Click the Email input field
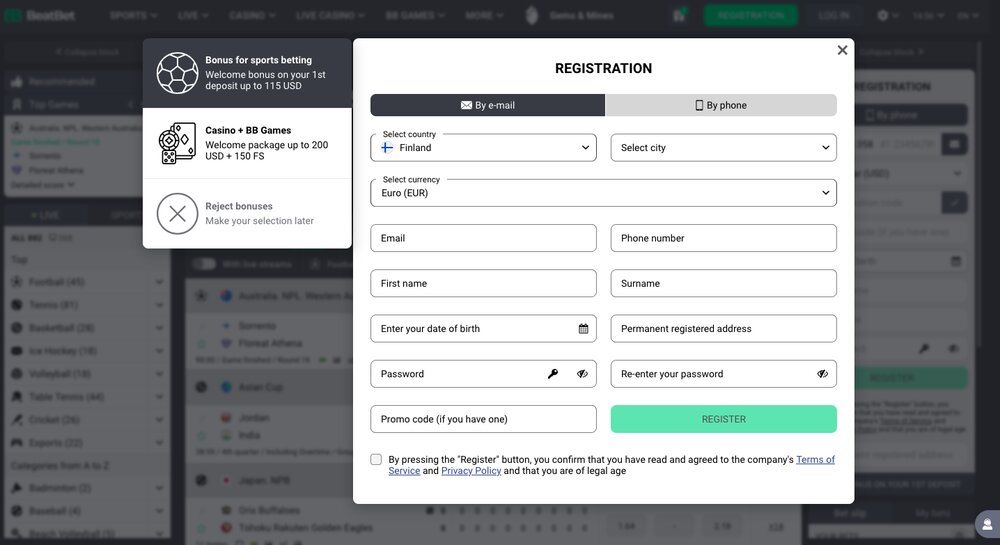Viewport: 1000px width, 545px height. point(483,238)
